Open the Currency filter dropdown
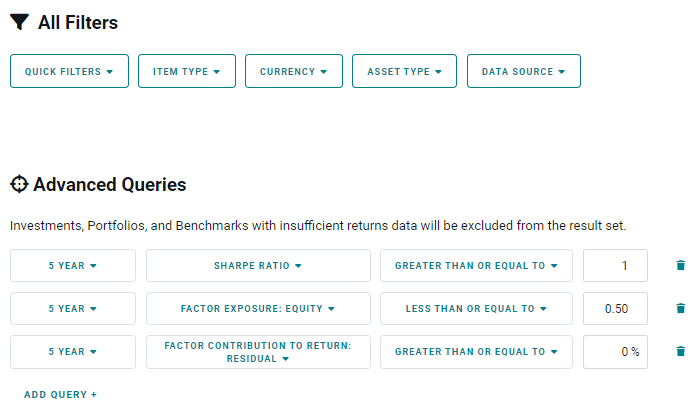The width and height of the screenshot is (698, 410). [294, 71]
